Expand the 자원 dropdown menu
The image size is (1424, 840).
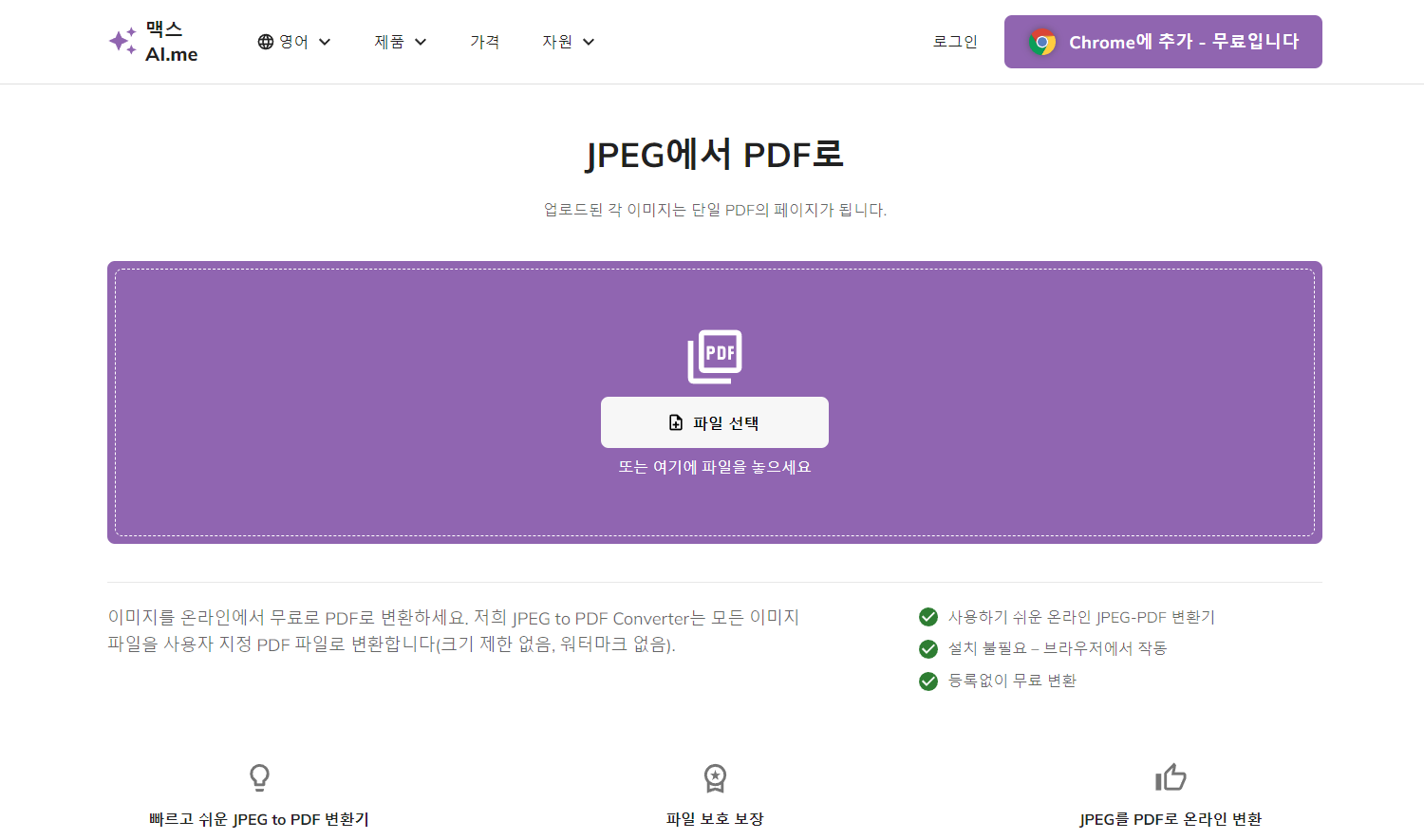pyautogui.click(x=567, y=41)
